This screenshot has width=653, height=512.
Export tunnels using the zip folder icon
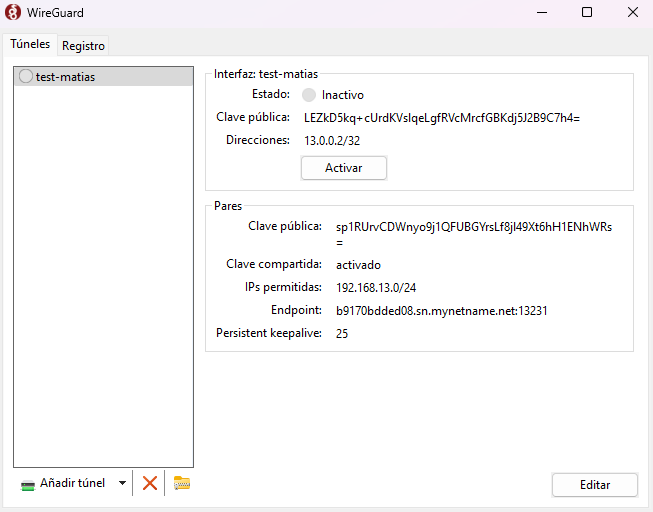[181, 483]
